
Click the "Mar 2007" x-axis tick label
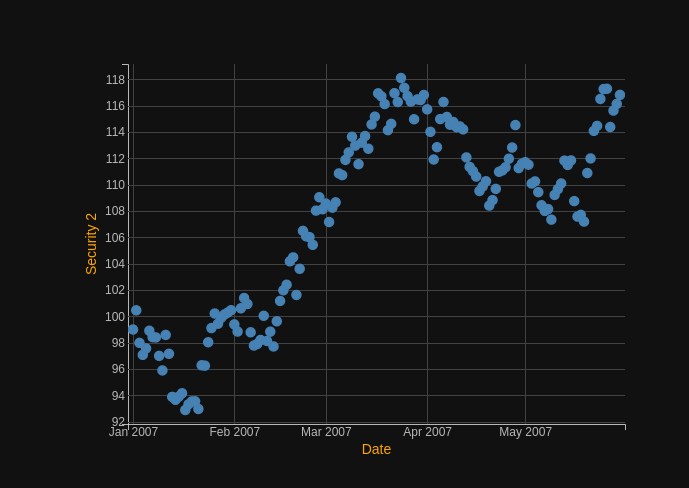coord(326,432)
